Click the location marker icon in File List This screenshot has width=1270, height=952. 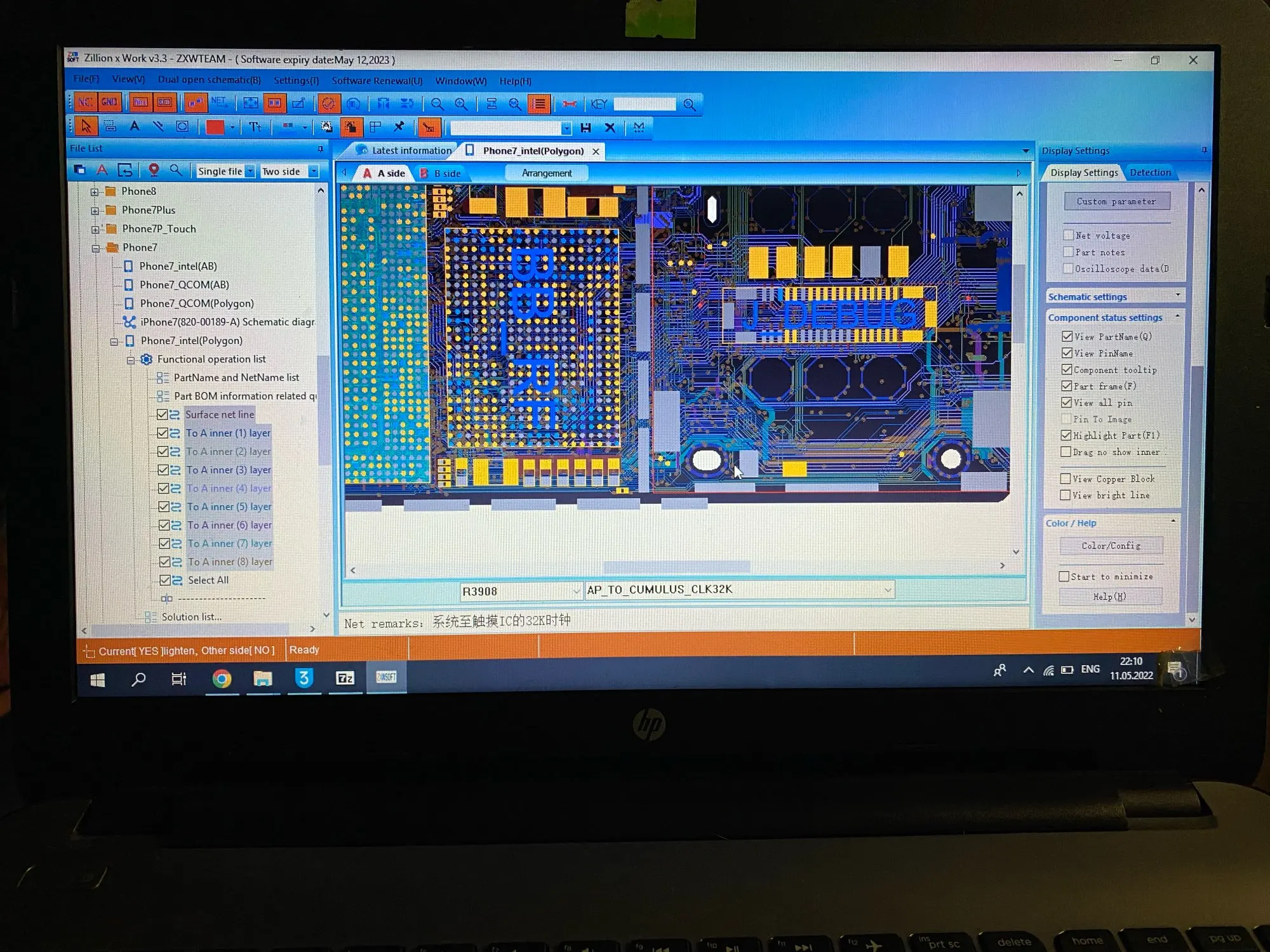tap(153, 170)
